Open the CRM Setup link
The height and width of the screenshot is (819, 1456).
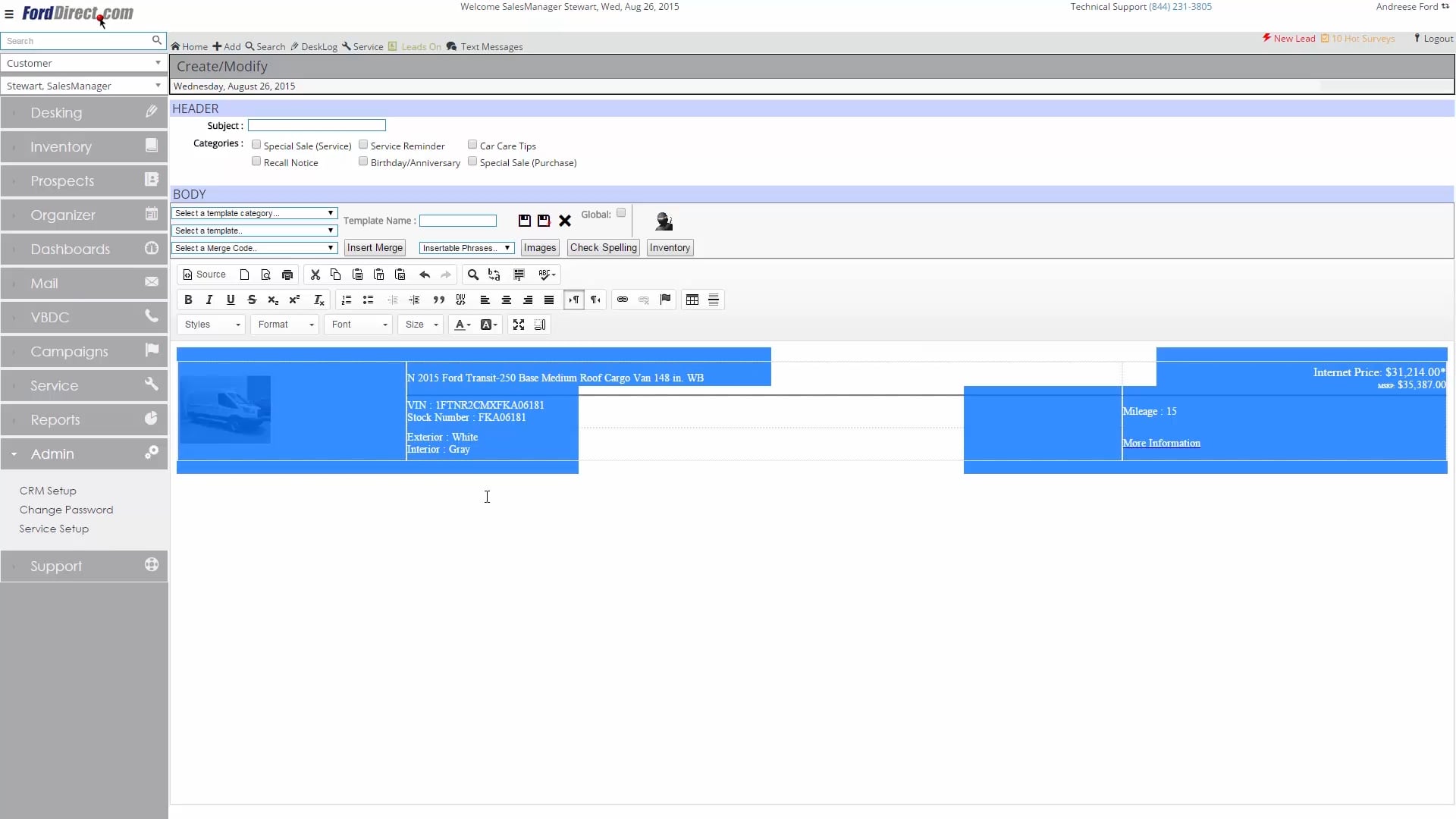point(48,491)
